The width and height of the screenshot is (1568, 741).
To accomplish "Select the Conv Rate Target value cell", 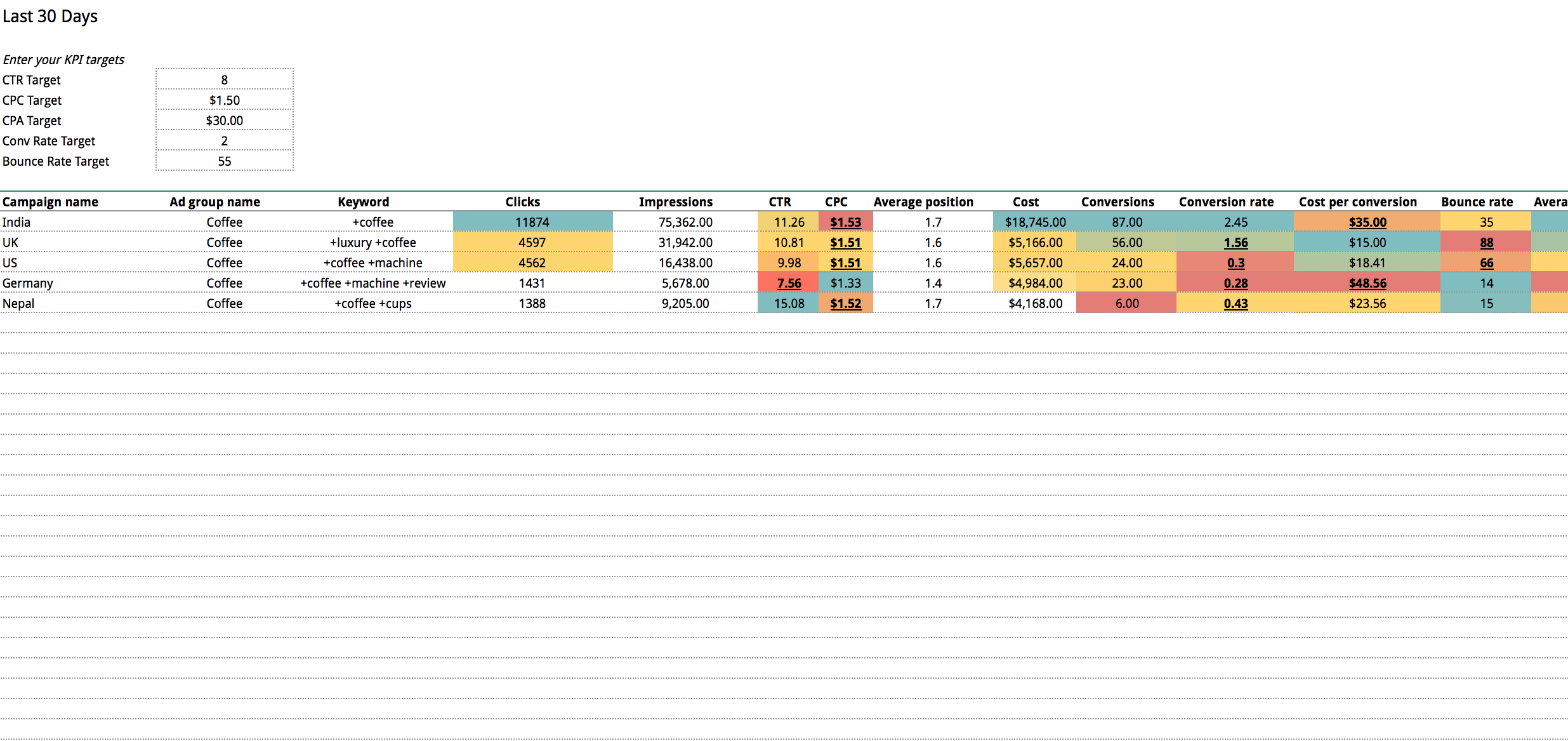I will [224, 141].
